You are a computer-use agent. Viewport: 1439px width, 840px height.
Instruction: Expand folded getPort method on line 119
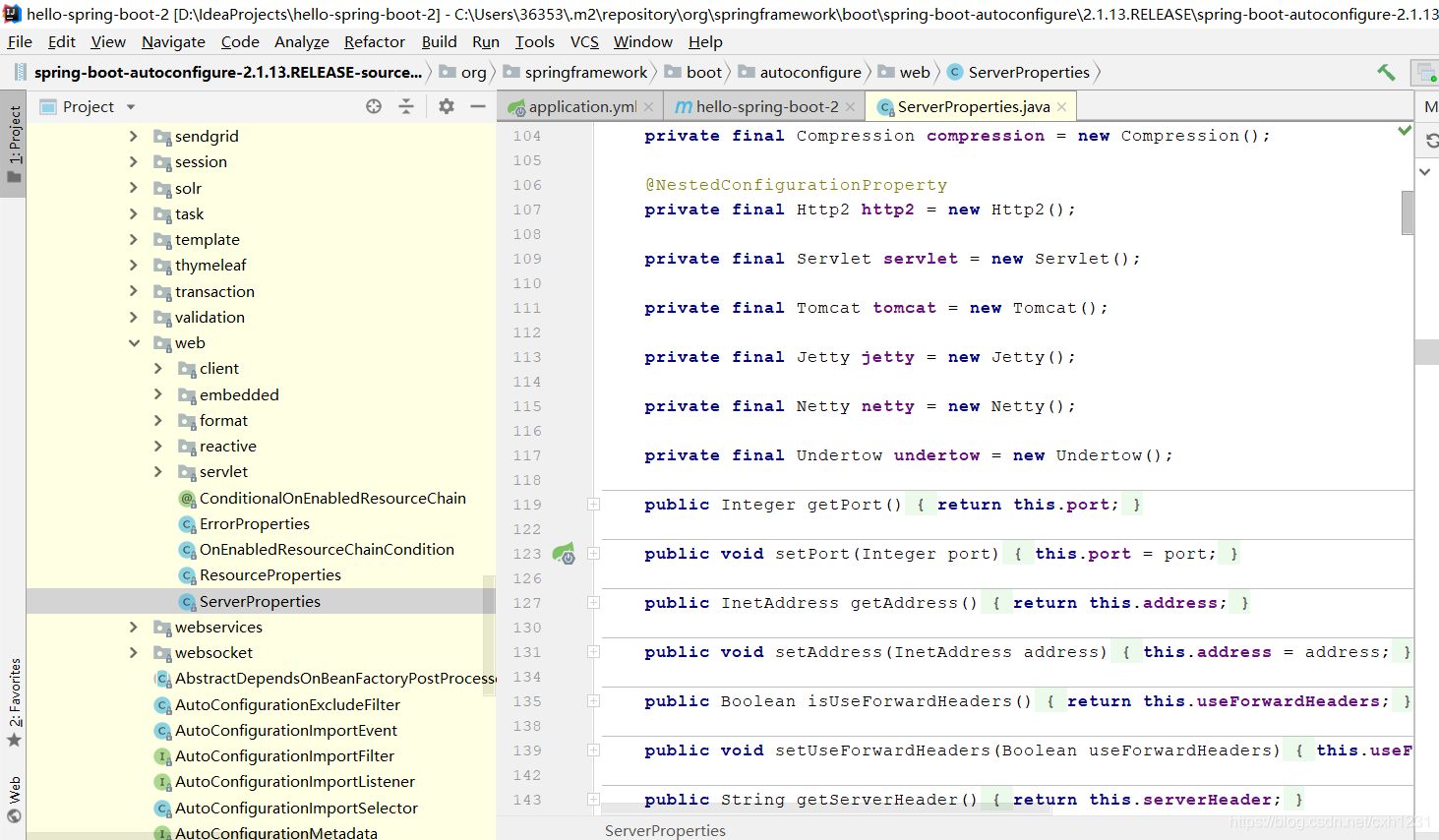click(x=594, y=505)
